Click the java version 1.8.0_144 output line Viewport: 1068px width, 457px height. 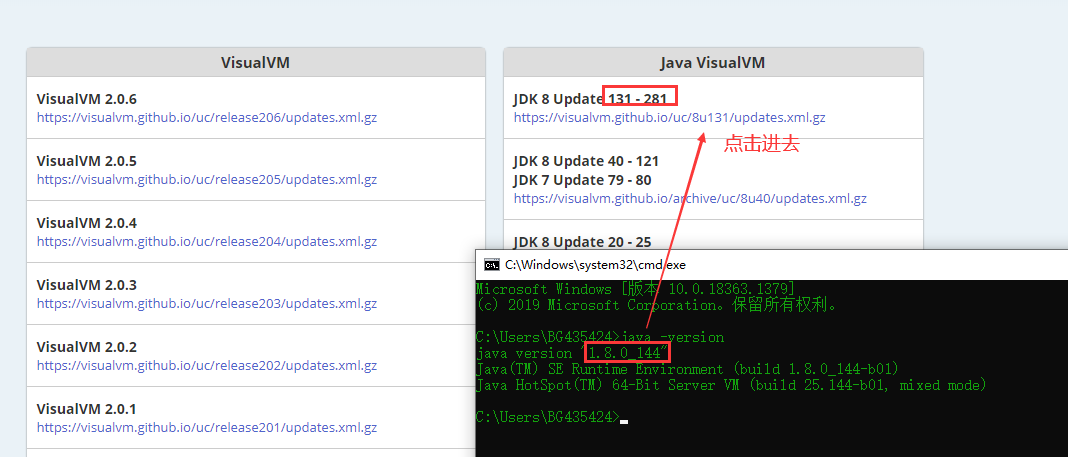(572, 353)
